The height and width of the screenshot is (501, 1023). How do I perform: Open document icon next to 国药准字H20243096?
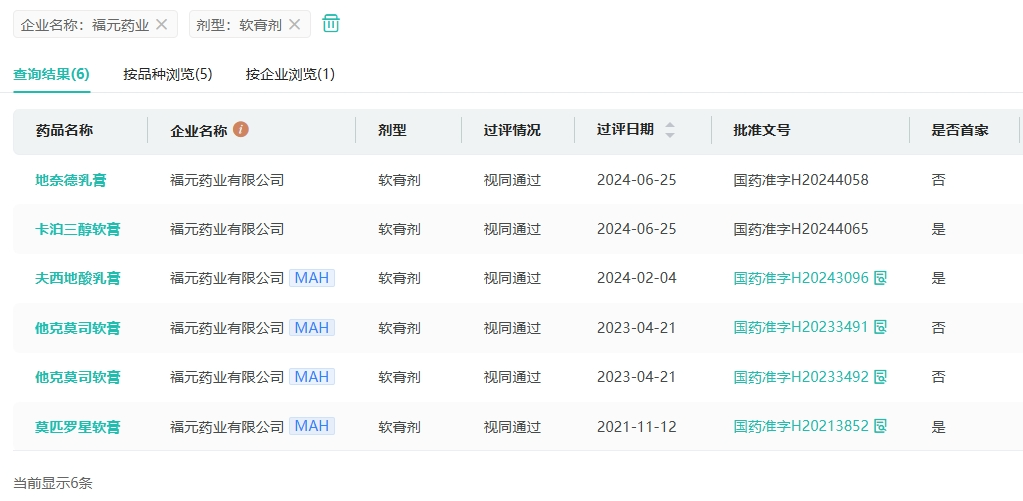[881, 278]
